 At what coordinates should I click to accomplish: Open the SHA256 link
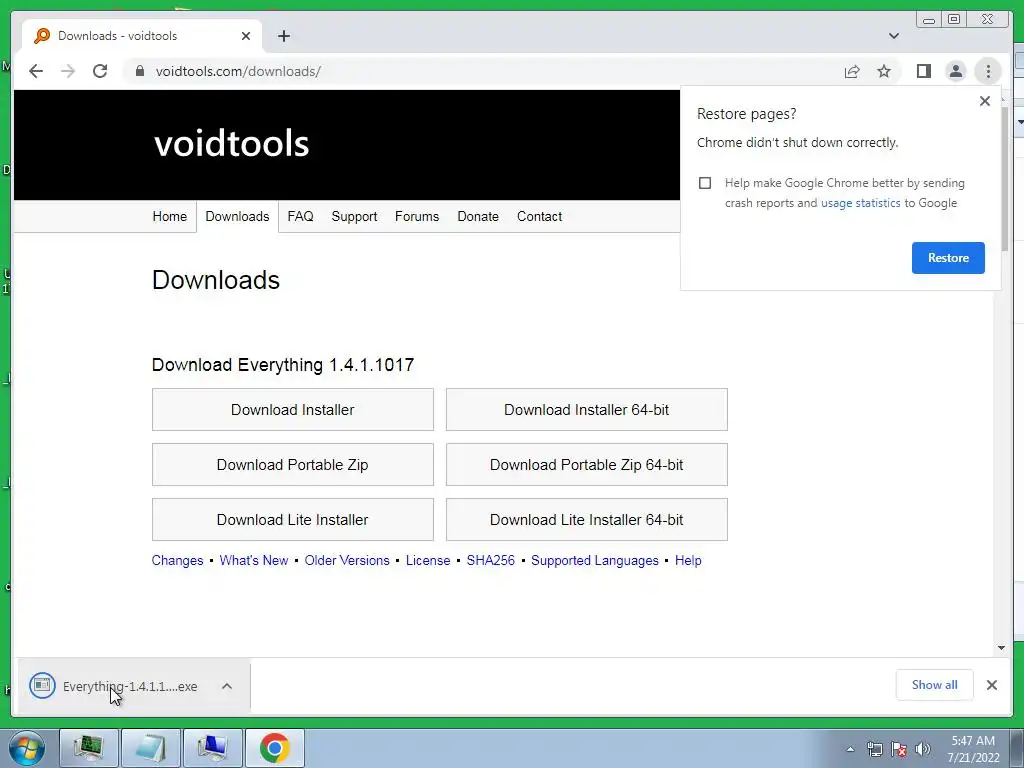tap(490, 560)
